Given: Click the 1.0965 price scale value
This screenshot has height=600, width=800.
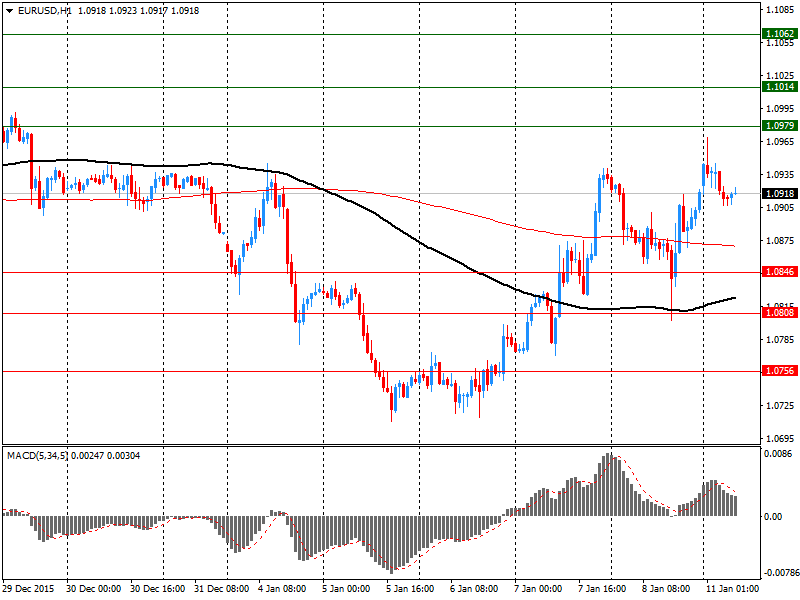Looking at the screenshot, I should click(780, 142).
